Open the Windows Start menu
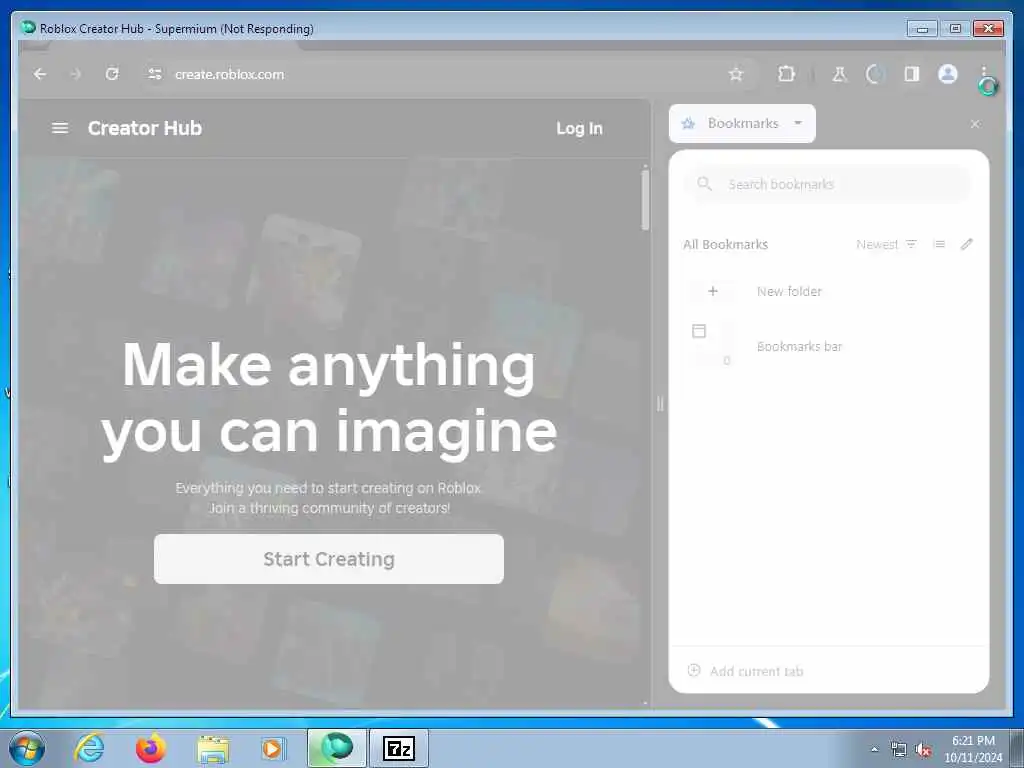The width and height of the screenshot is (1024, 768). point(27,748)
